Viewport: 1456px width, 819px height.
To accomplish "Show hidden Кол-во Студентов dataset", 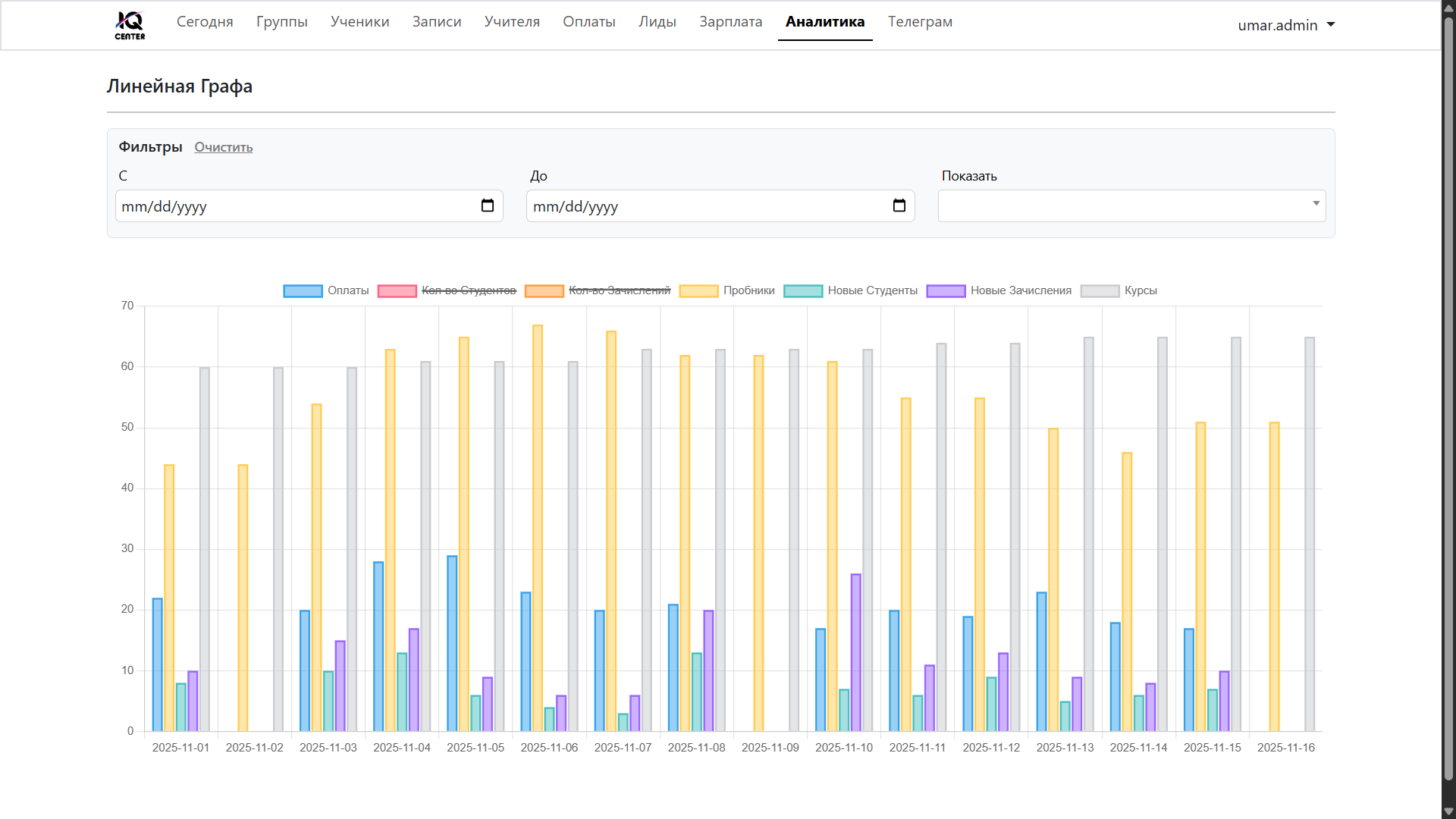I will click(x=468, y=291).
